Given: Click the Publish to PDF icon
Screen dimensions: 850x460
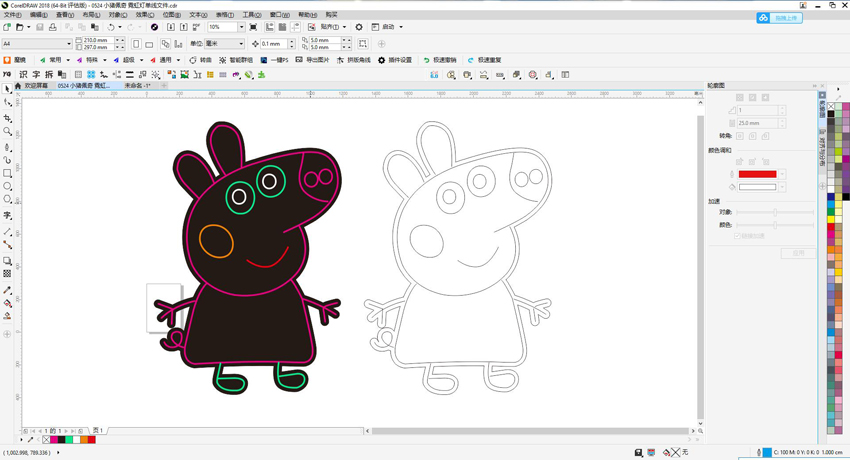Looking at the screenshot, I should tap(196, 27).
